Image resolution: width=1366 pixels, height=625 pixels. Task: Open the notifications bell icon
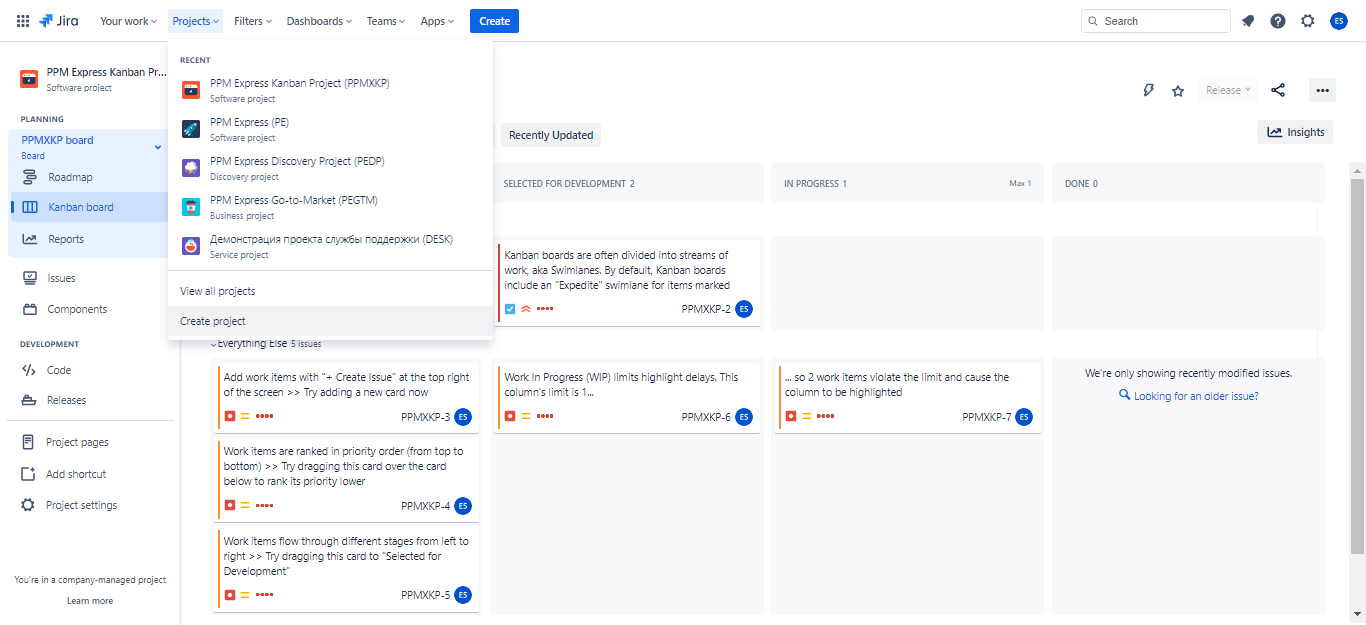click(1248, 21)
